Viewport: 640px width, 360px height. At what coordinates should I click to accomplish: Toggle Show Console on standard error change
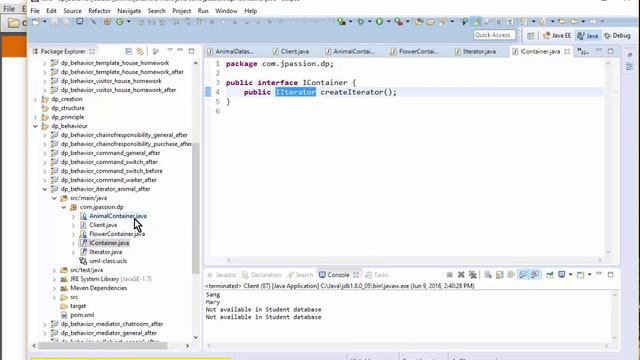[535, 275]
